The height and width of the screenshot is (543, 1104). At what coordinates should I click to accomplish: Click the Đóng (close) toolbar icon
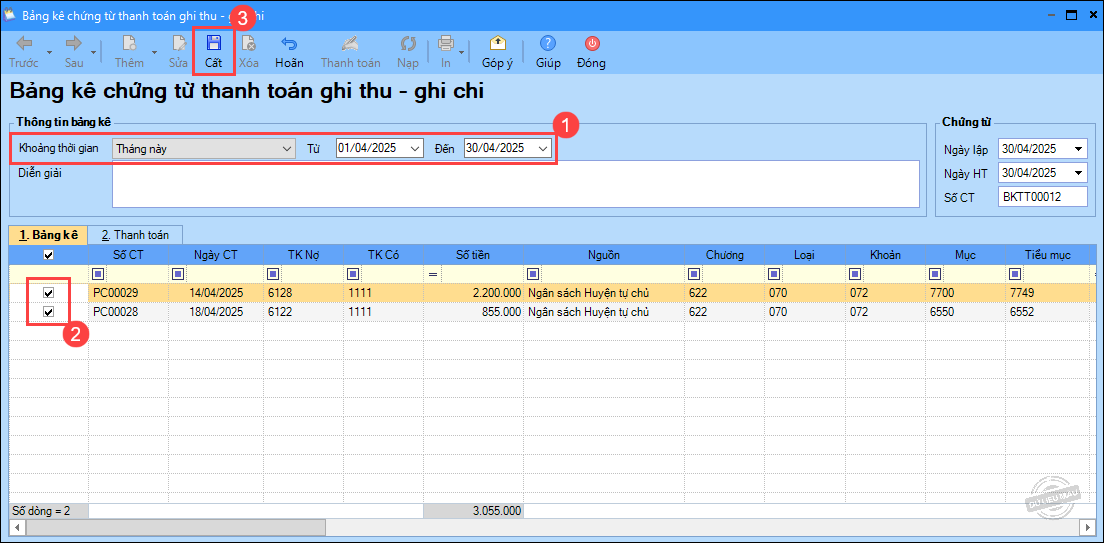coord(591,44)
